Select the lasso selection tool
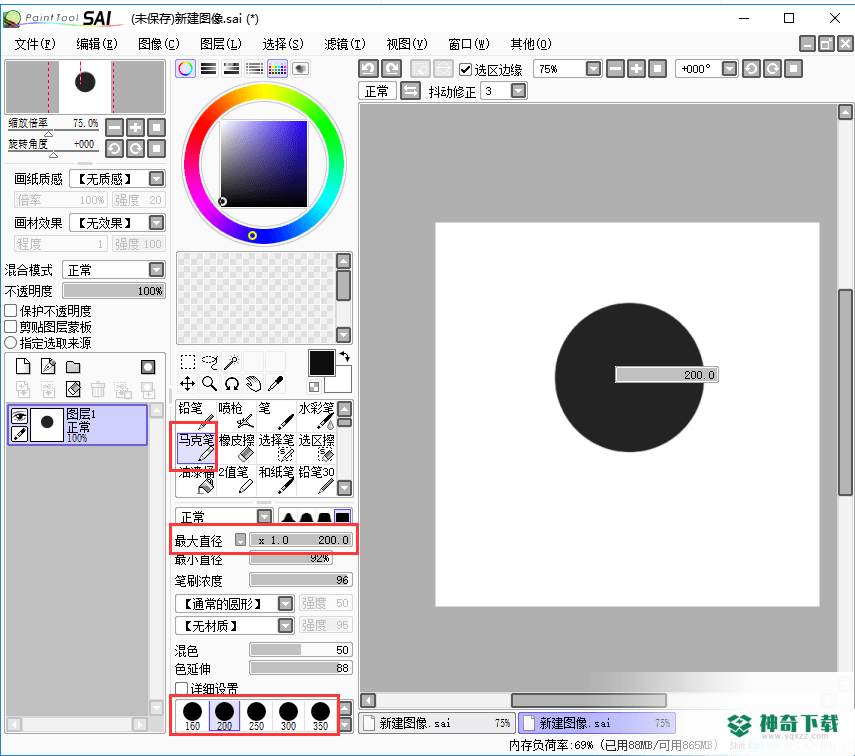 [209, 362]
